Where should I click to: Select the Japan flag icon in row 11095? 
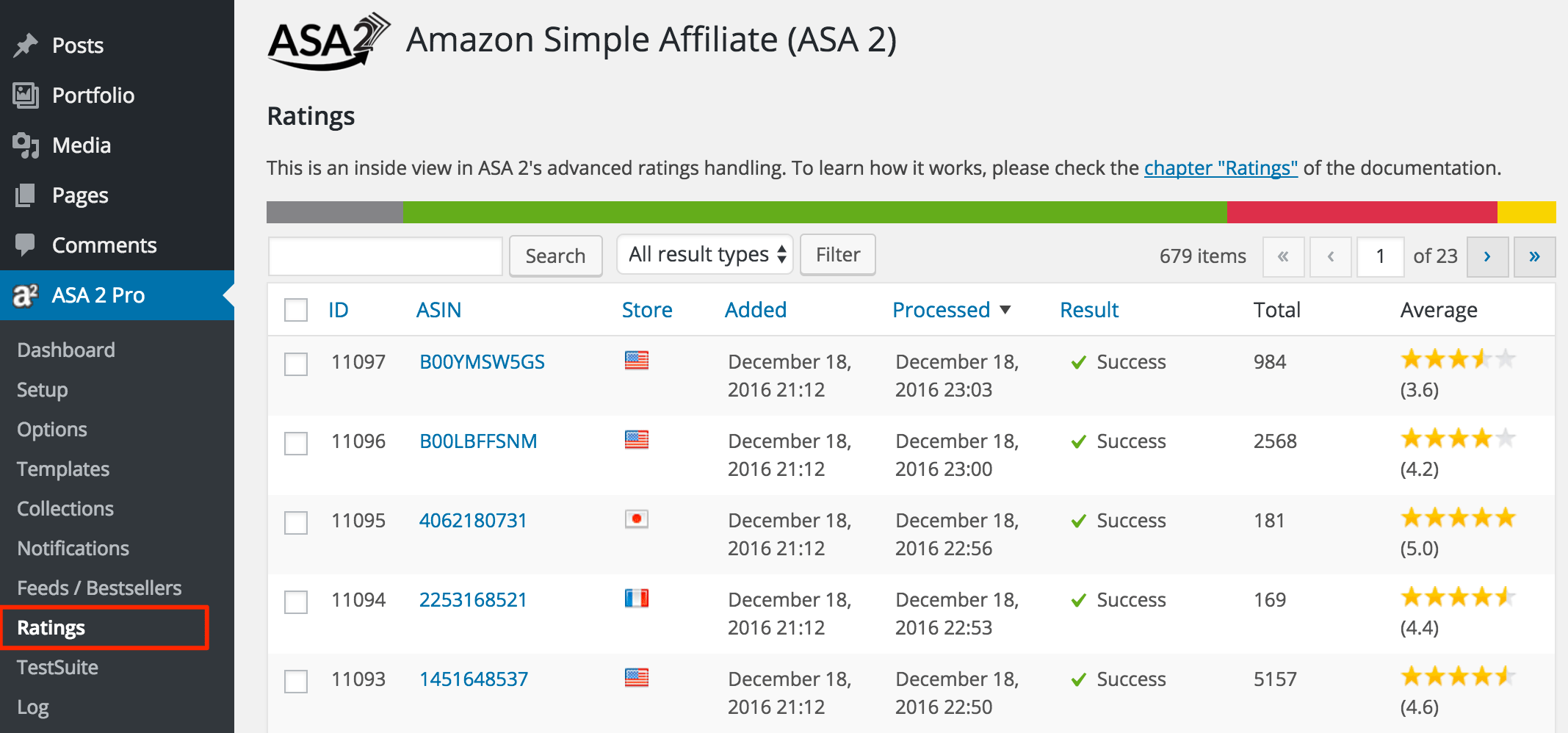[x=636, y=519]
